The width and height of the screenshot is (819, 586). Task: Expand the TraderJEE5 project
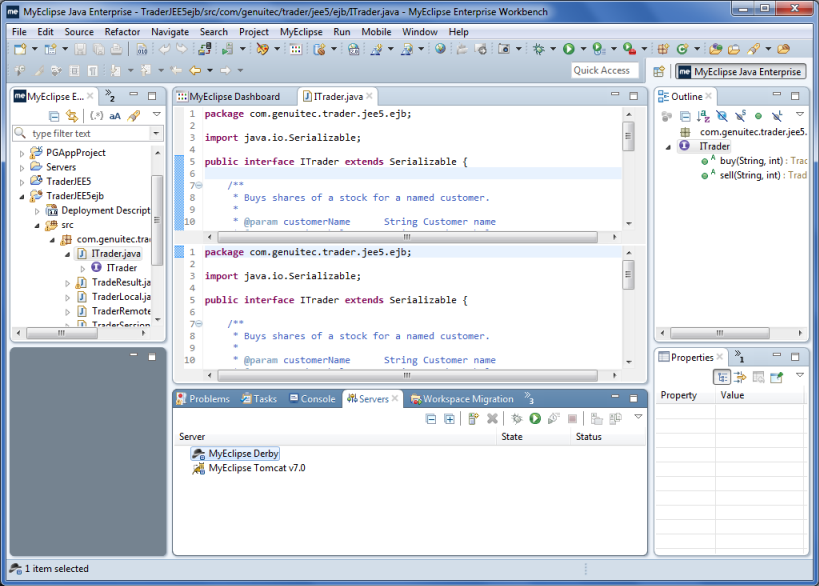(x=22, y=181)
